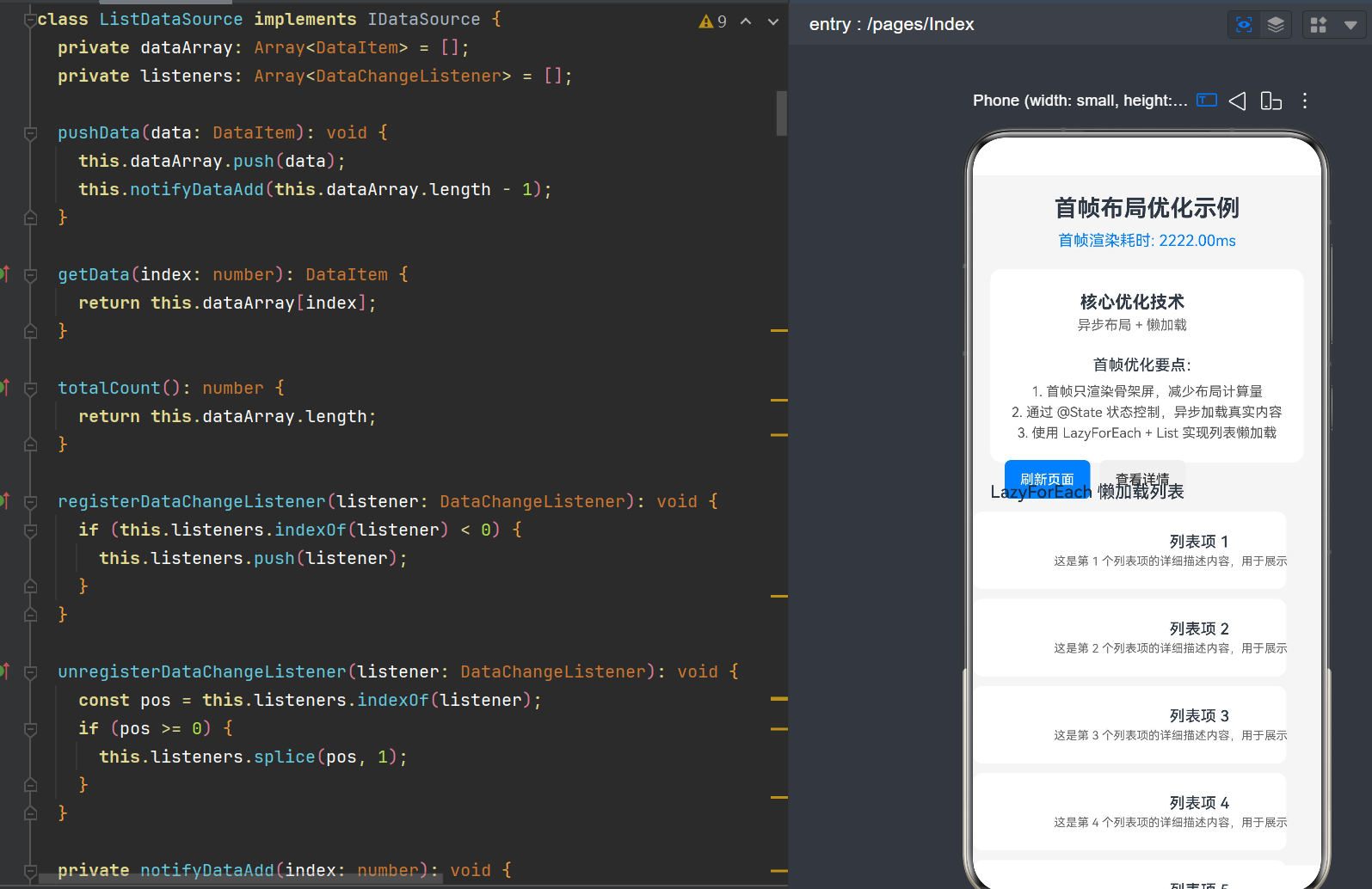Click the private listeners field declaration
The width and height of the screenshot is (1372, 889).
(x=315, y=77)
